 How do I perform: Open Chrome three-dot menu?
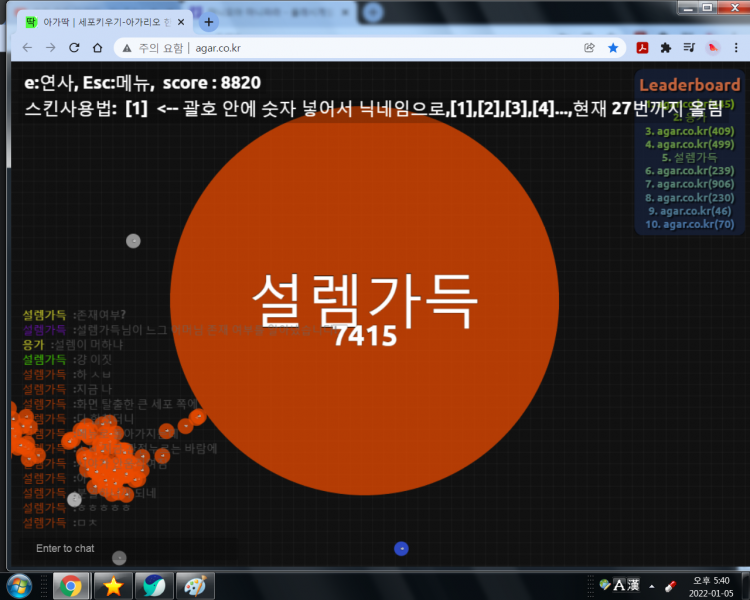[736, 48]
